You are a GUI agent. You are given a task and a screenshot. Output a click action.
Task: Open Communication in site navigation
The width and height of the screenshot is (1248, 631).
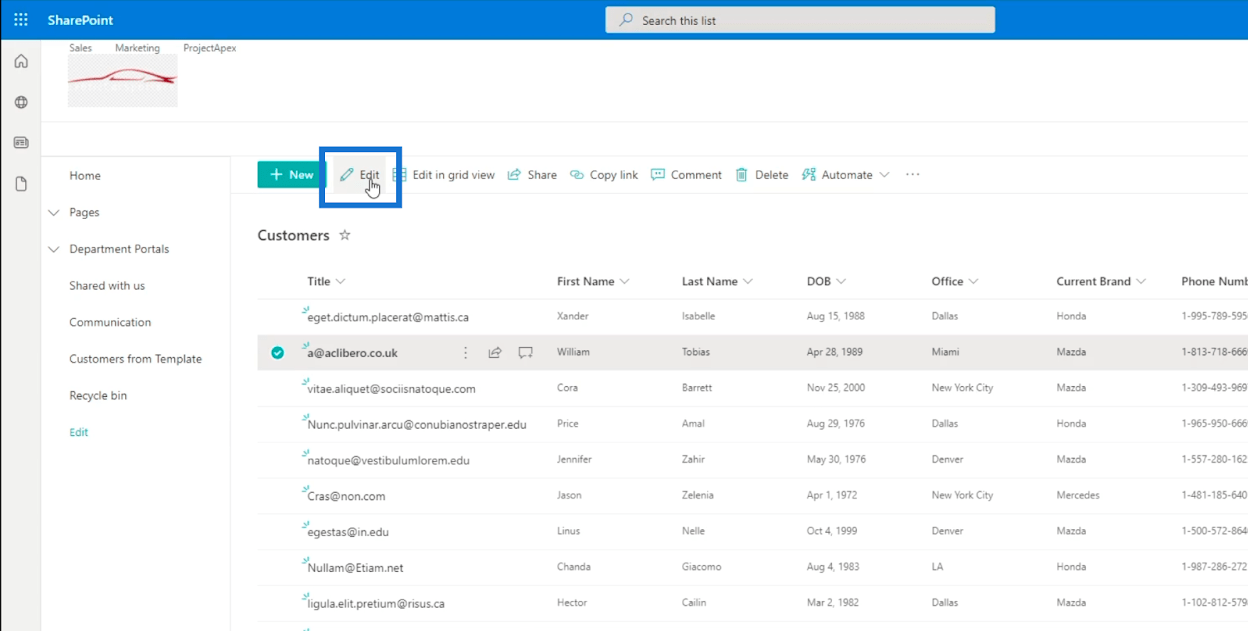[110, 322]
